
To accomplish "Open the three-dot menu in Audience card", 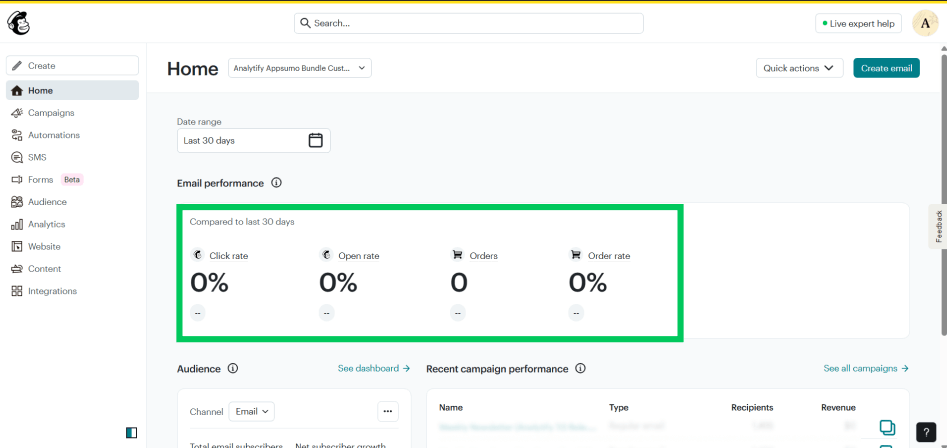I will 388,412.
